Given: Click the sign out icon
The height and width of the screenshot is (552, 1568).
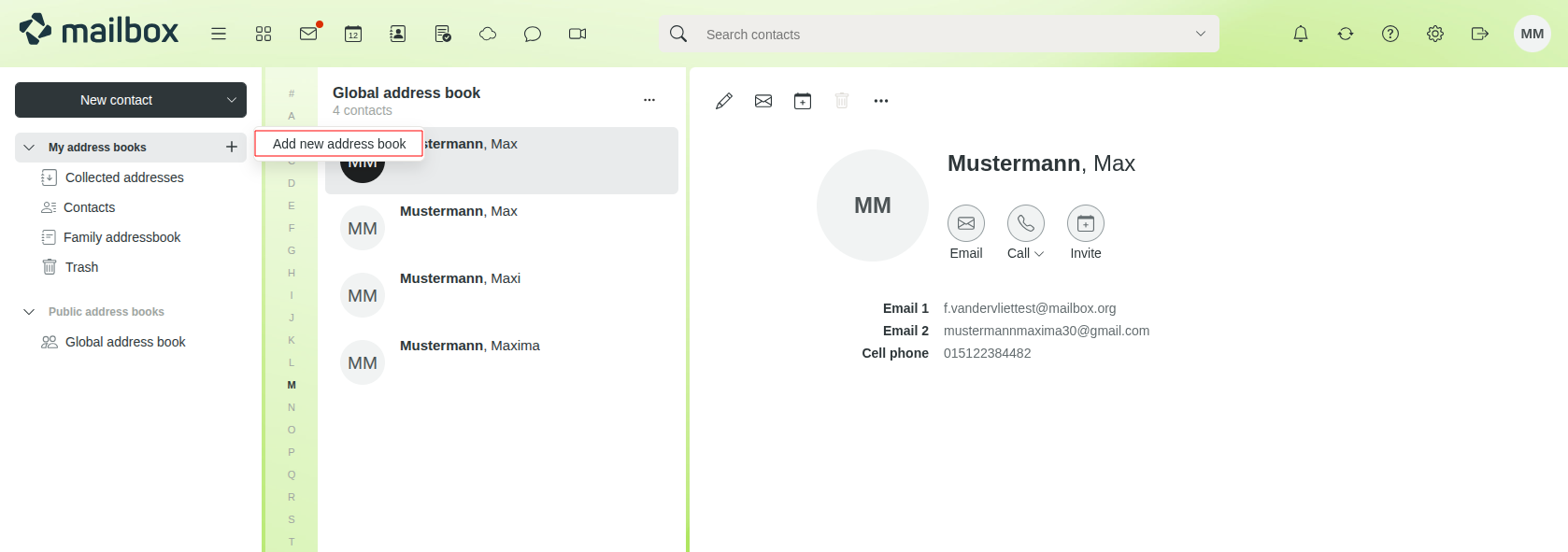Looking at the screenshot, I should 1479,34.
